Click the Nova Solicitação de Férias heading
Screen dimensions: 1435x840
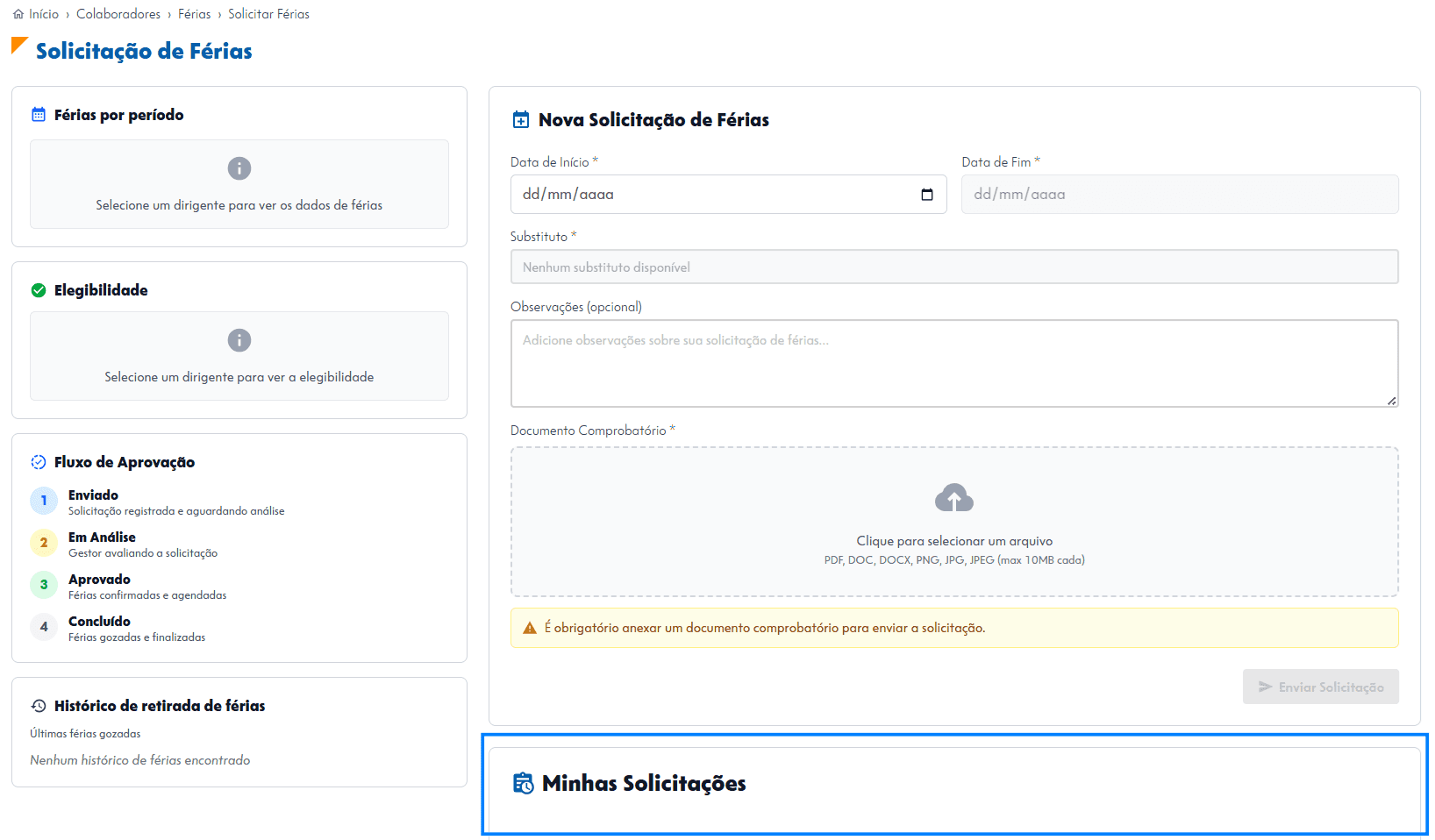pos(653,120)
